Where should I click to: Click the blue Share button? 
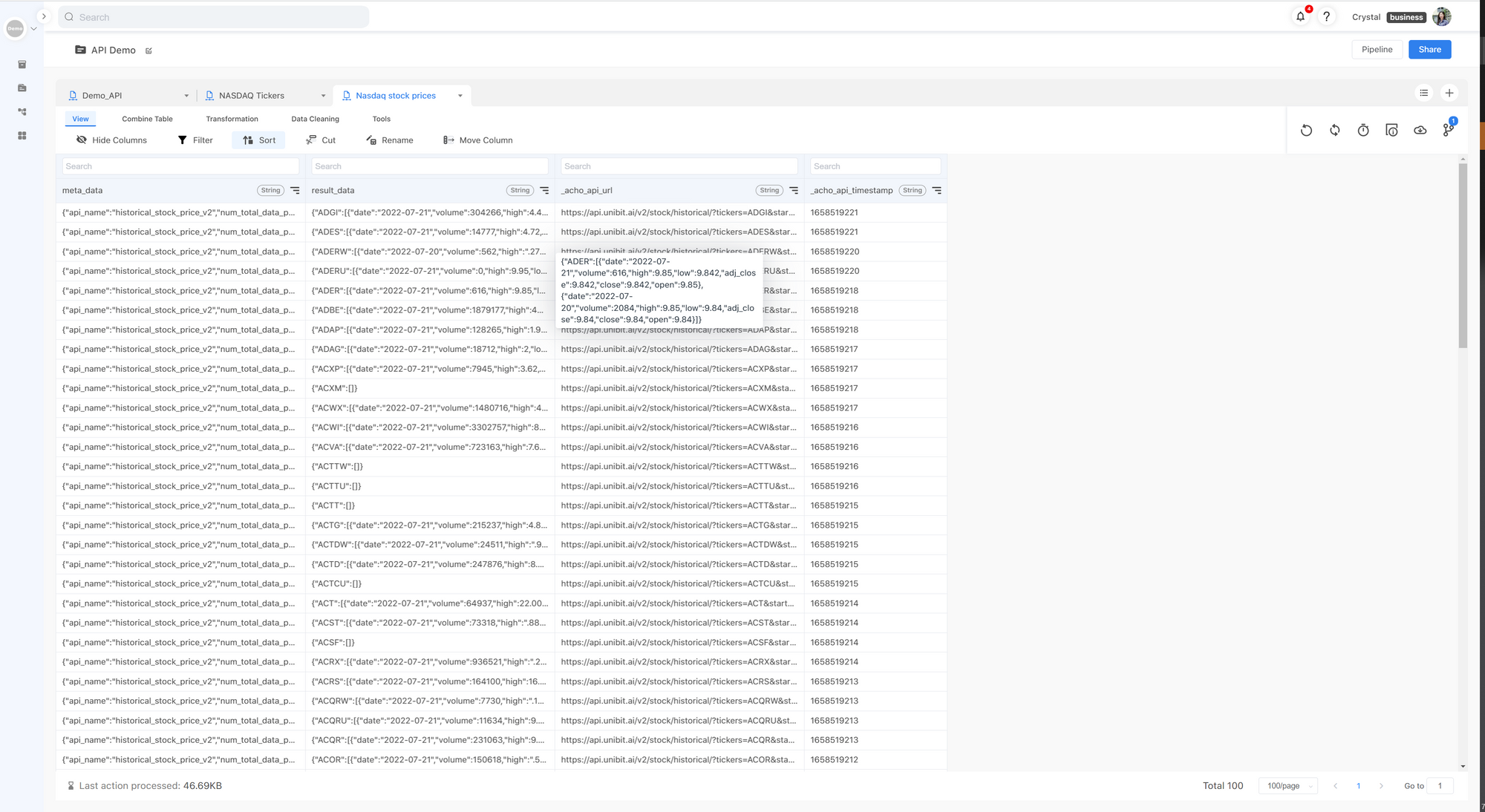click(x=1429, y=50)
